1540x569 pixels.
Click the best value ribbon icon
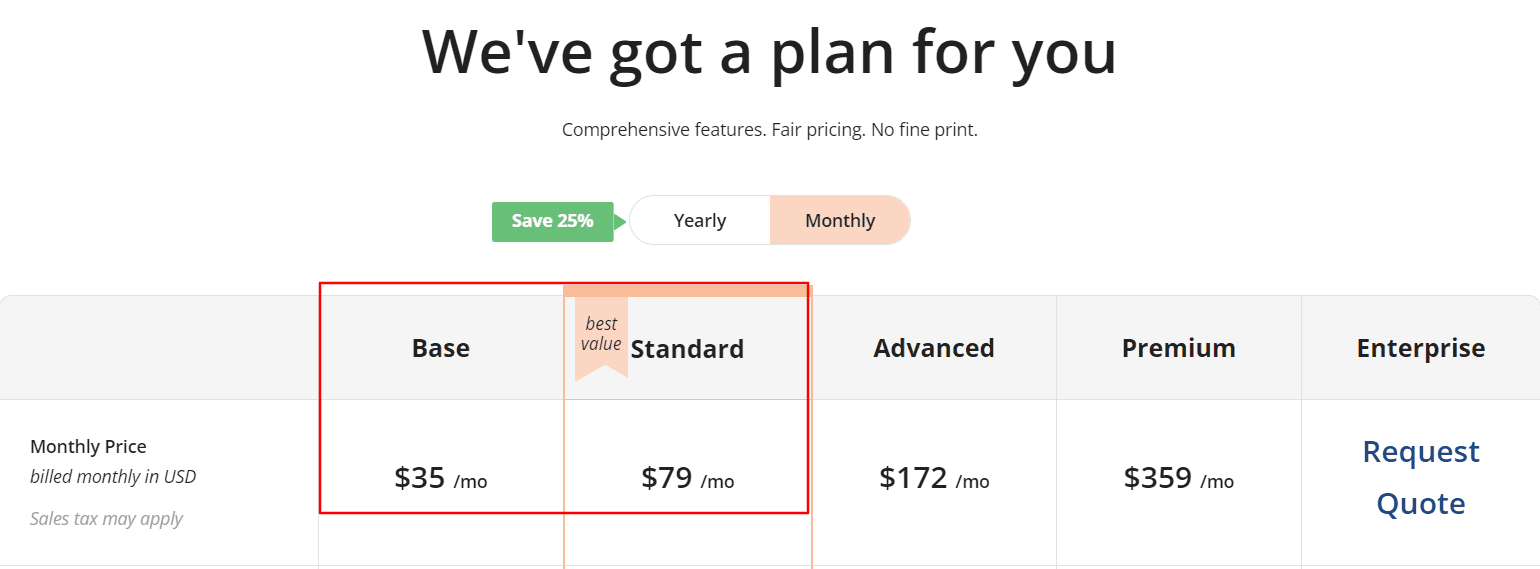[x=601, y=336]
